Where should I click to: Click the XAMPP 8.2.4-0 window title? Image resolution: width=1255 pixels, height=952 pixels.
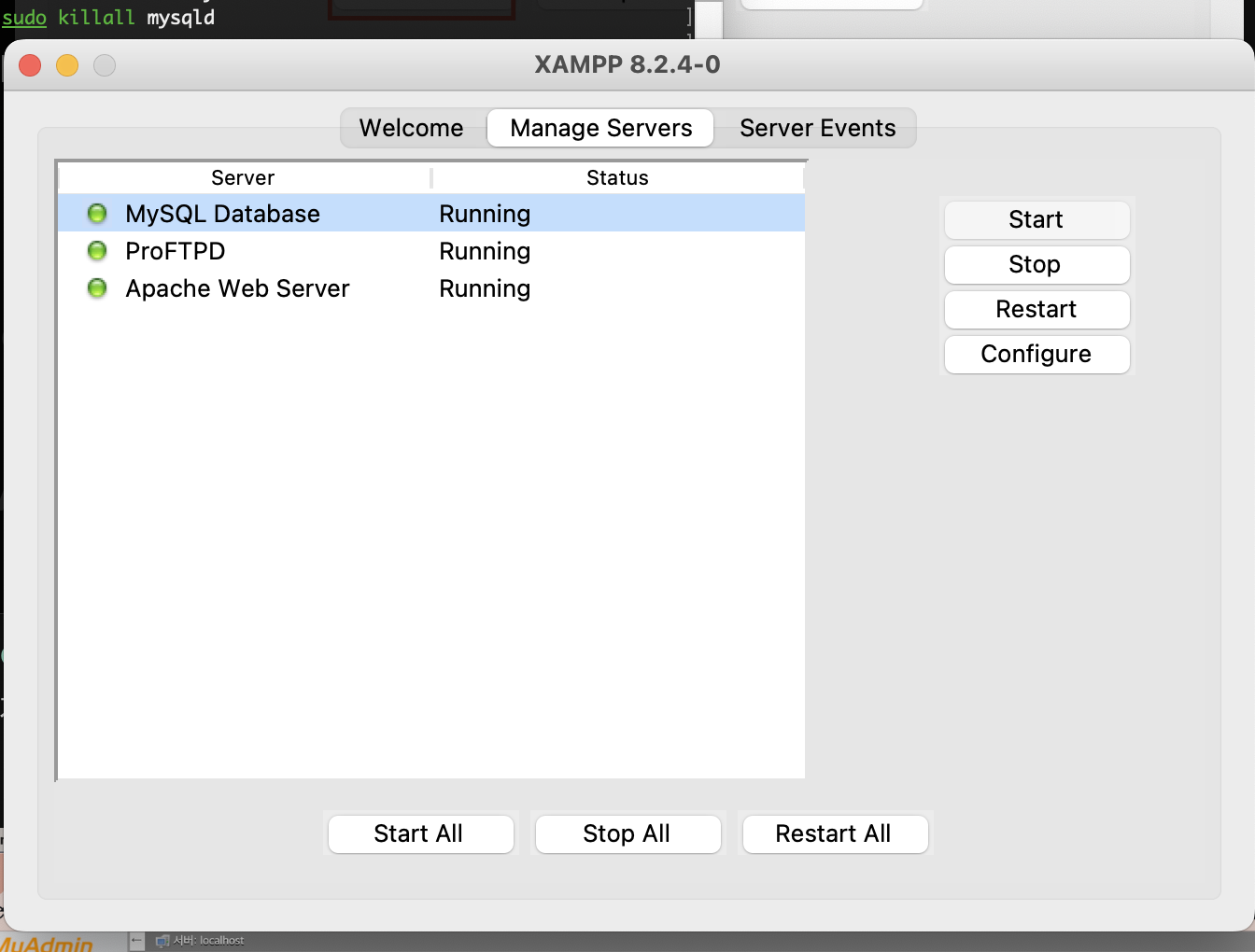(x=627, y=64)
